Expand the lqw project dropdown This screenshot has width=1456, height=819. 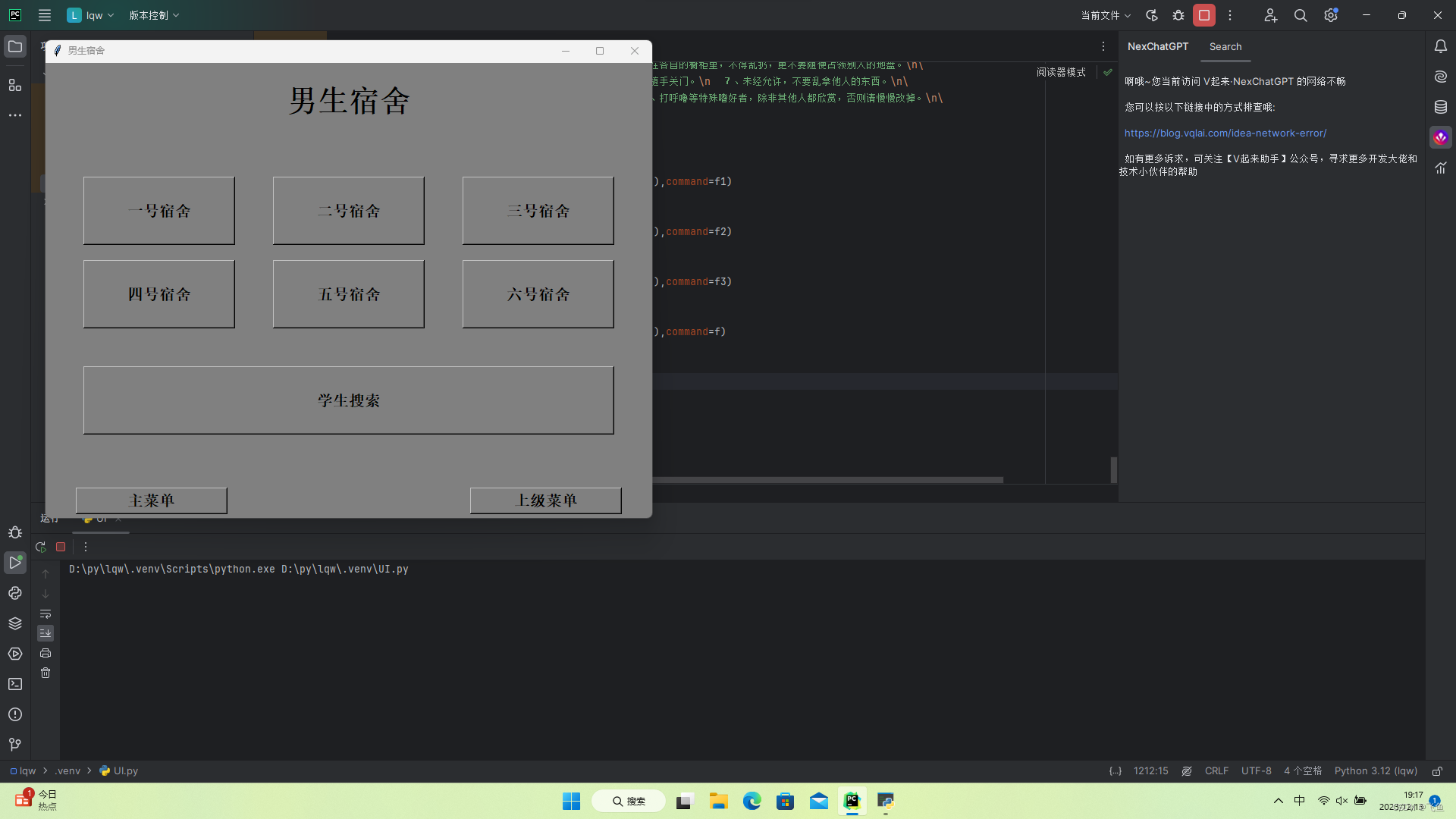[91, 15]
